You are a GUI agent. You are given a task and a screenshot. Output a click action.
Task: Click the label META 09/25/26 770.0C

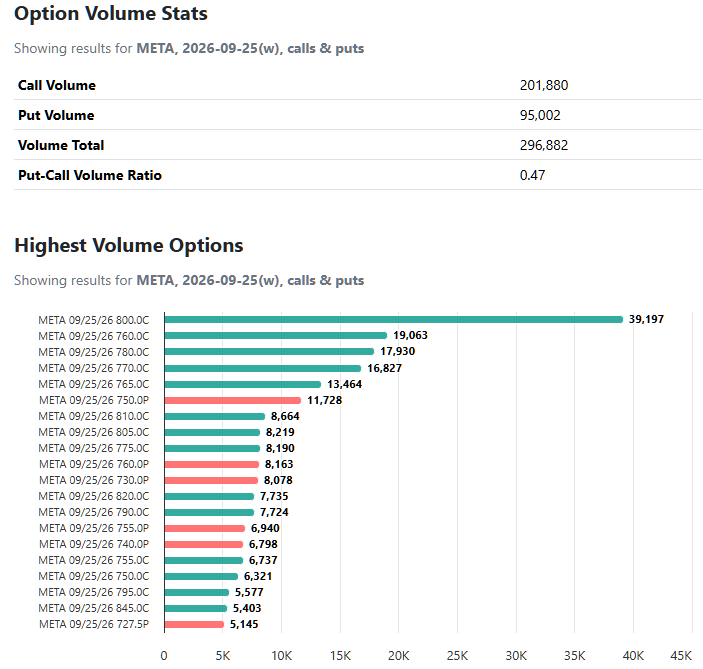coord(94,368)
